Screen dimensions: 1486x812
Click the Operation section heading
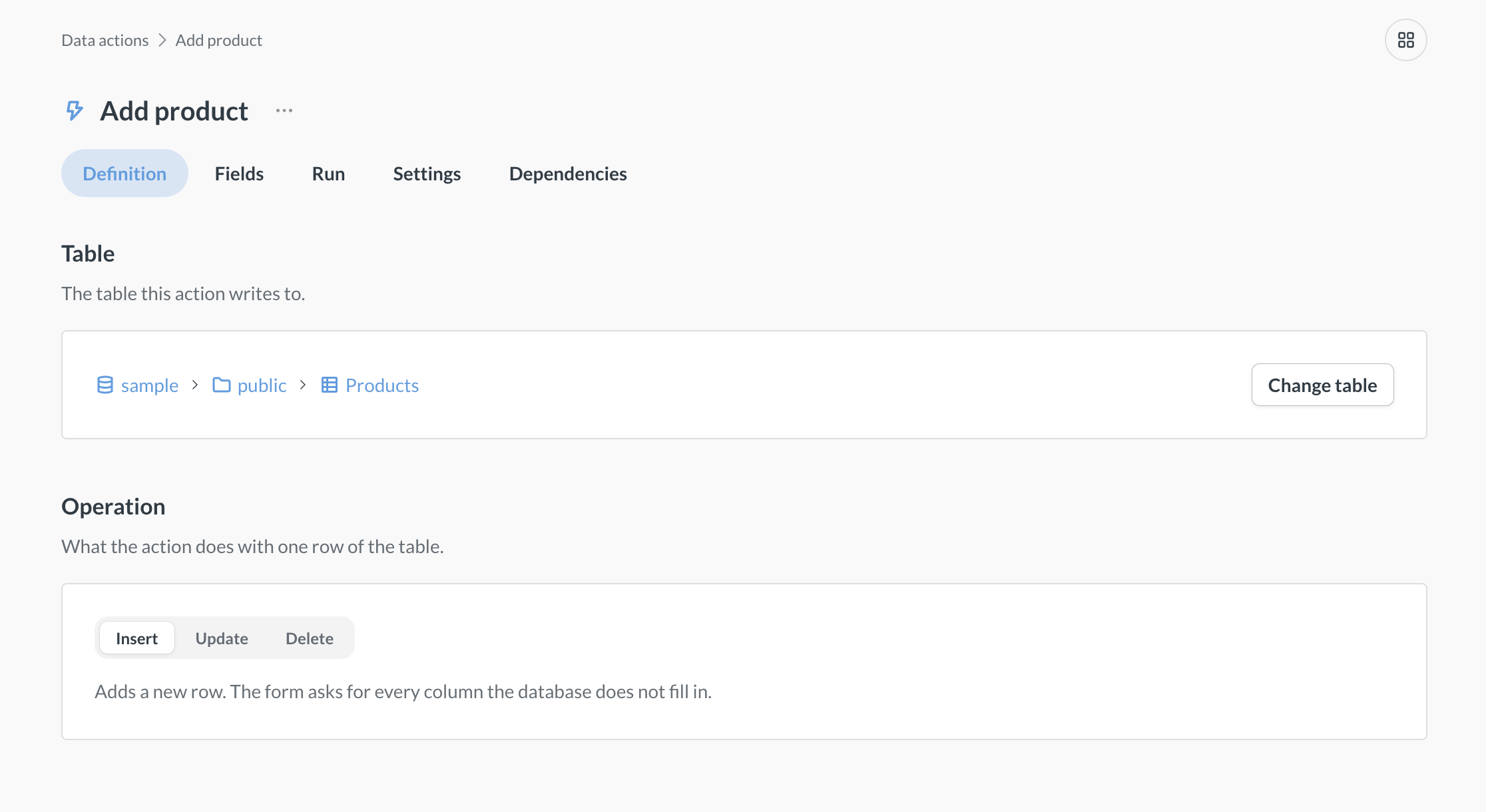pyautogui.click(x=113, y=507)
